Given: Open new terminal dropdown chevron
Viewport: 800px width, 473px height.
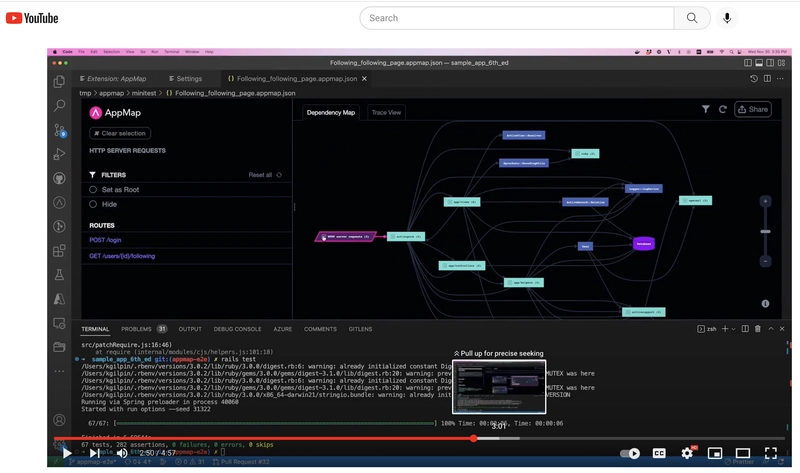Looking at the screenshot, I should click(734, 329).
